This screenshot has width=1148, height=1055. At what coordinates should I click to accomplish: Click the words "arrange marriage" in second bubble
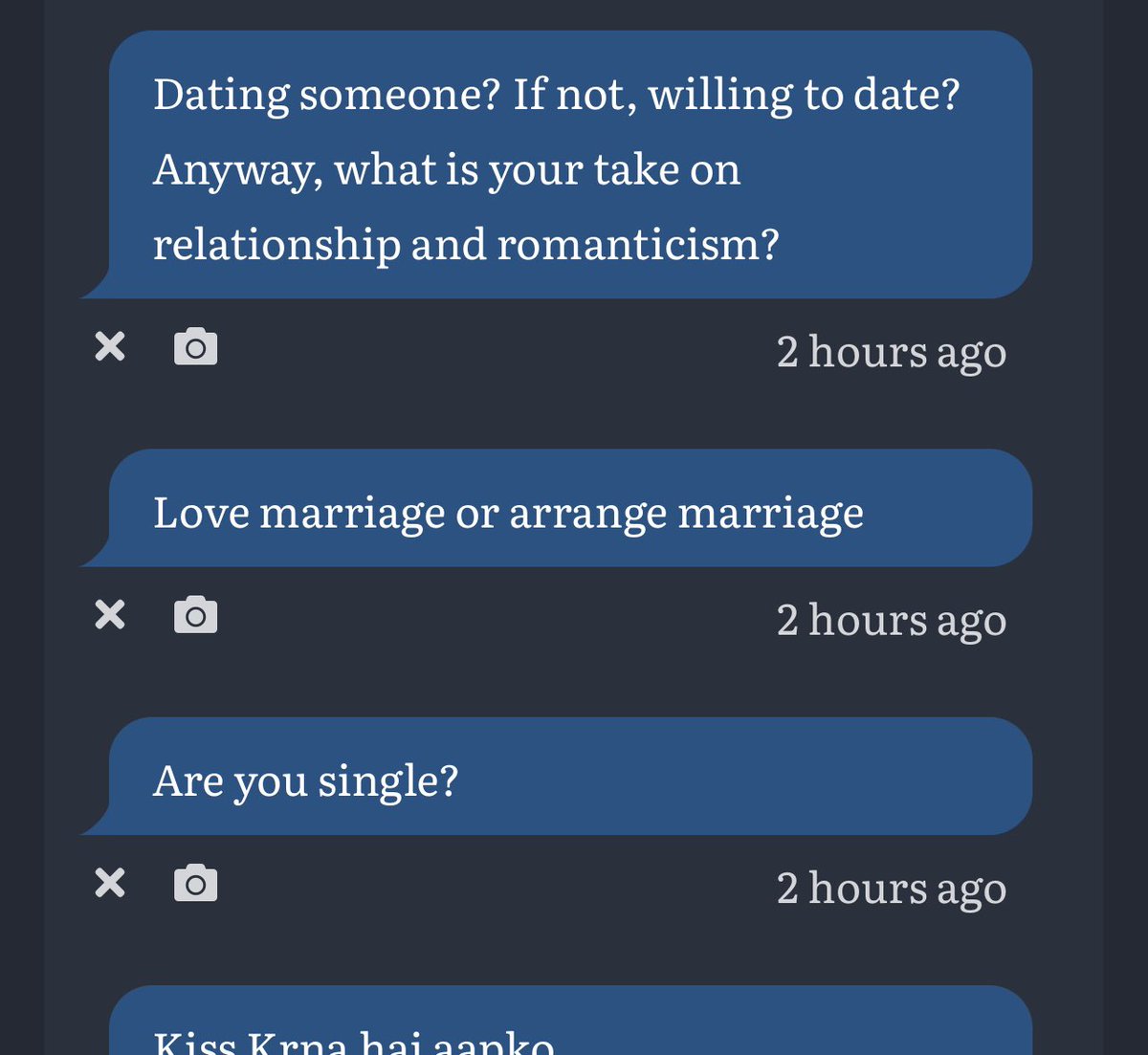click(x=686, y=514)
